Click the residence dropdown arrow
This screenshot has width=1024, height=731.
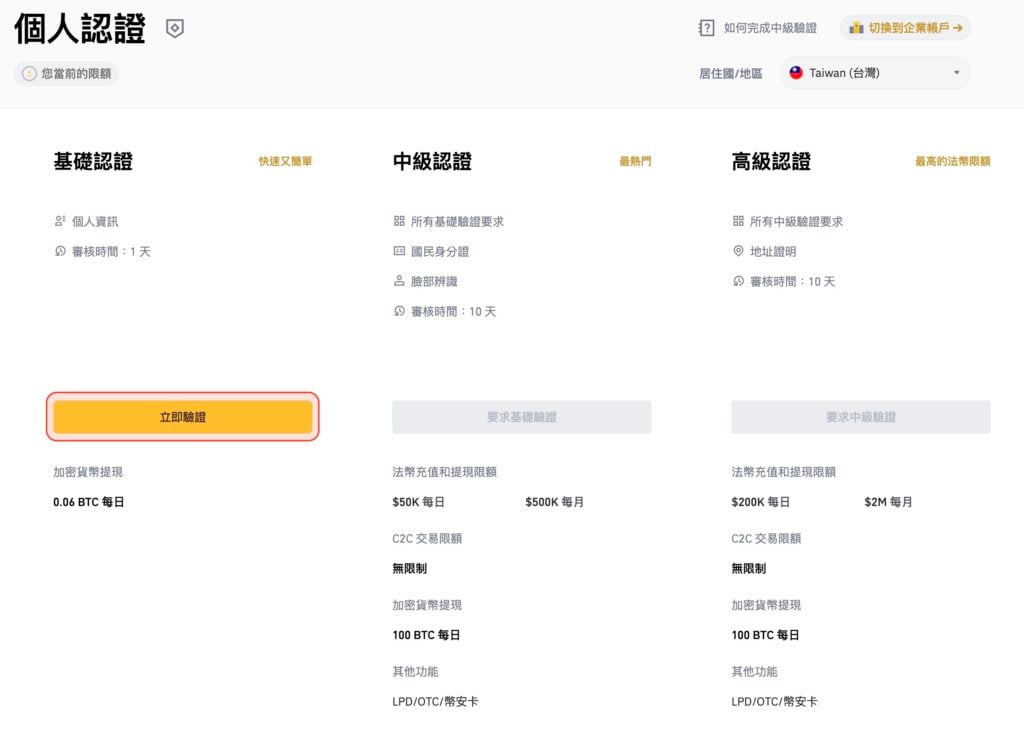point(957,73)
